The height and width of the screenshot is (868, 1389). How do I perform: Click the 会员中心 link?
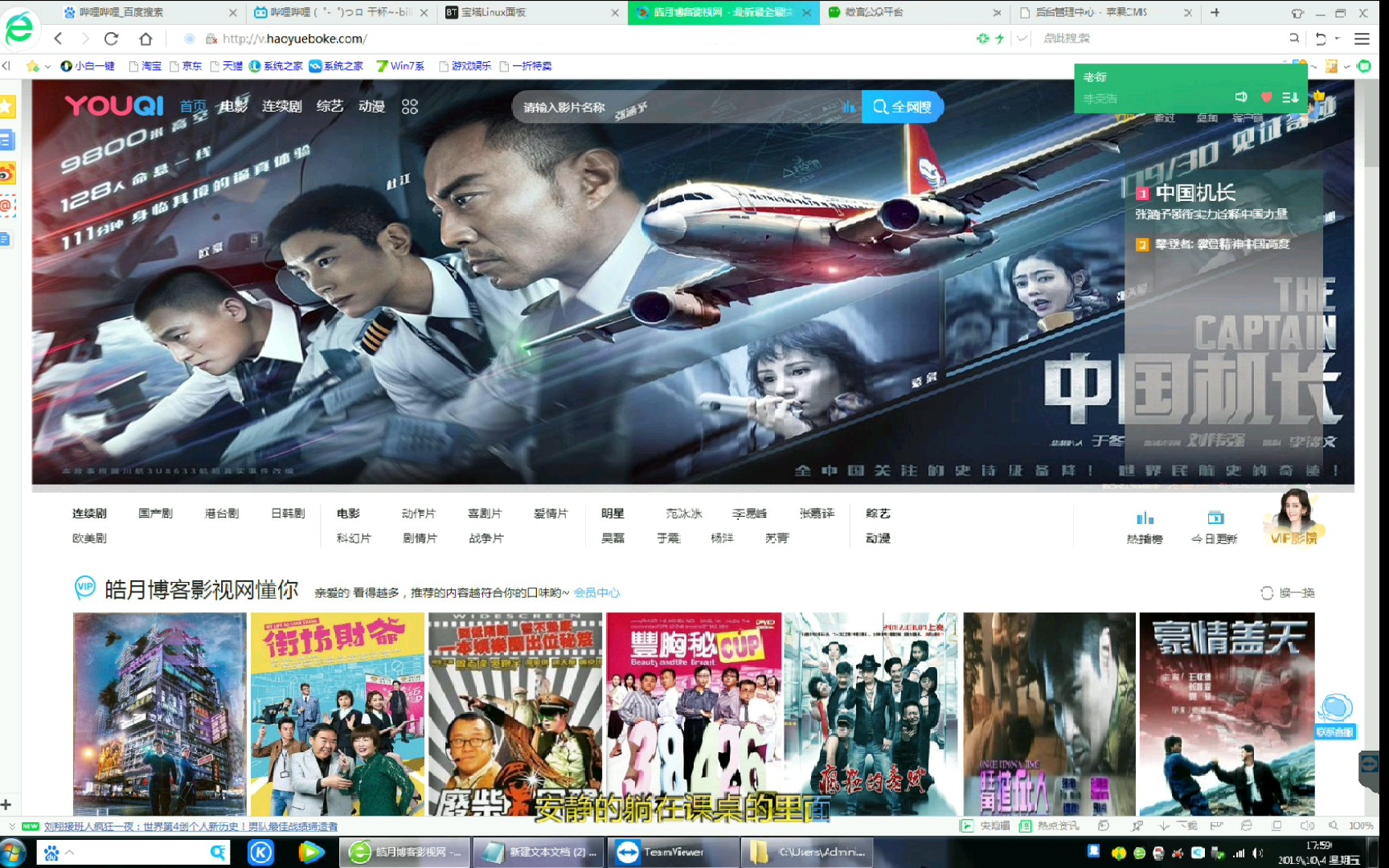click(596, 592)
